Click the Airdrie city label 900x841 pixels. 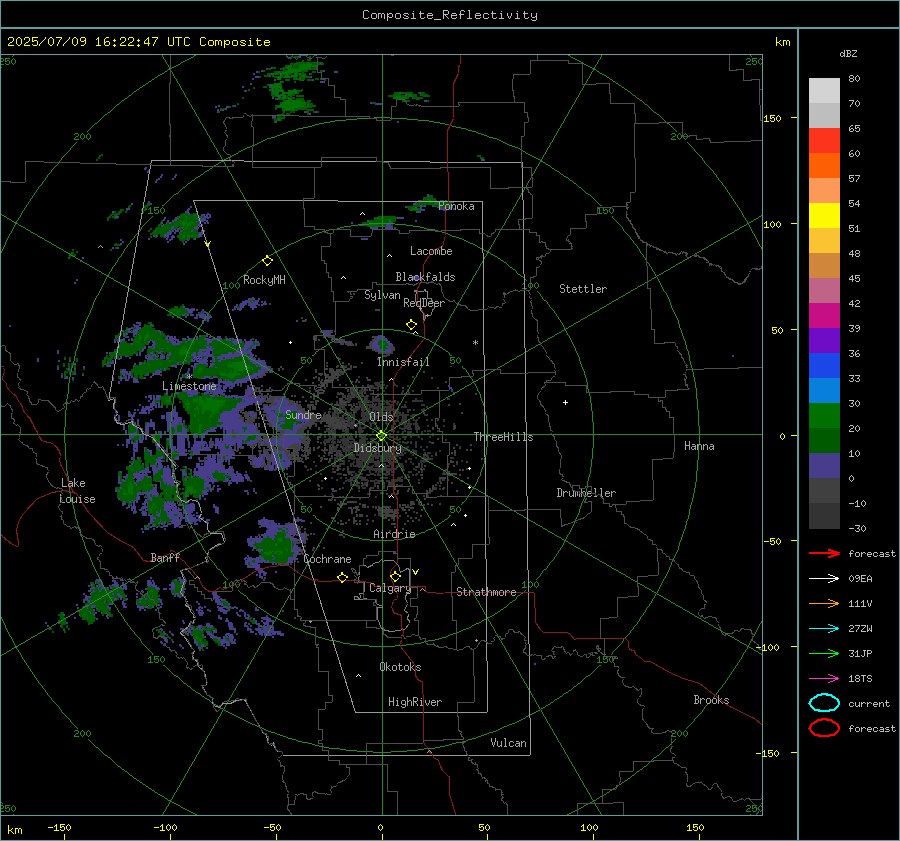coord(394,534)
